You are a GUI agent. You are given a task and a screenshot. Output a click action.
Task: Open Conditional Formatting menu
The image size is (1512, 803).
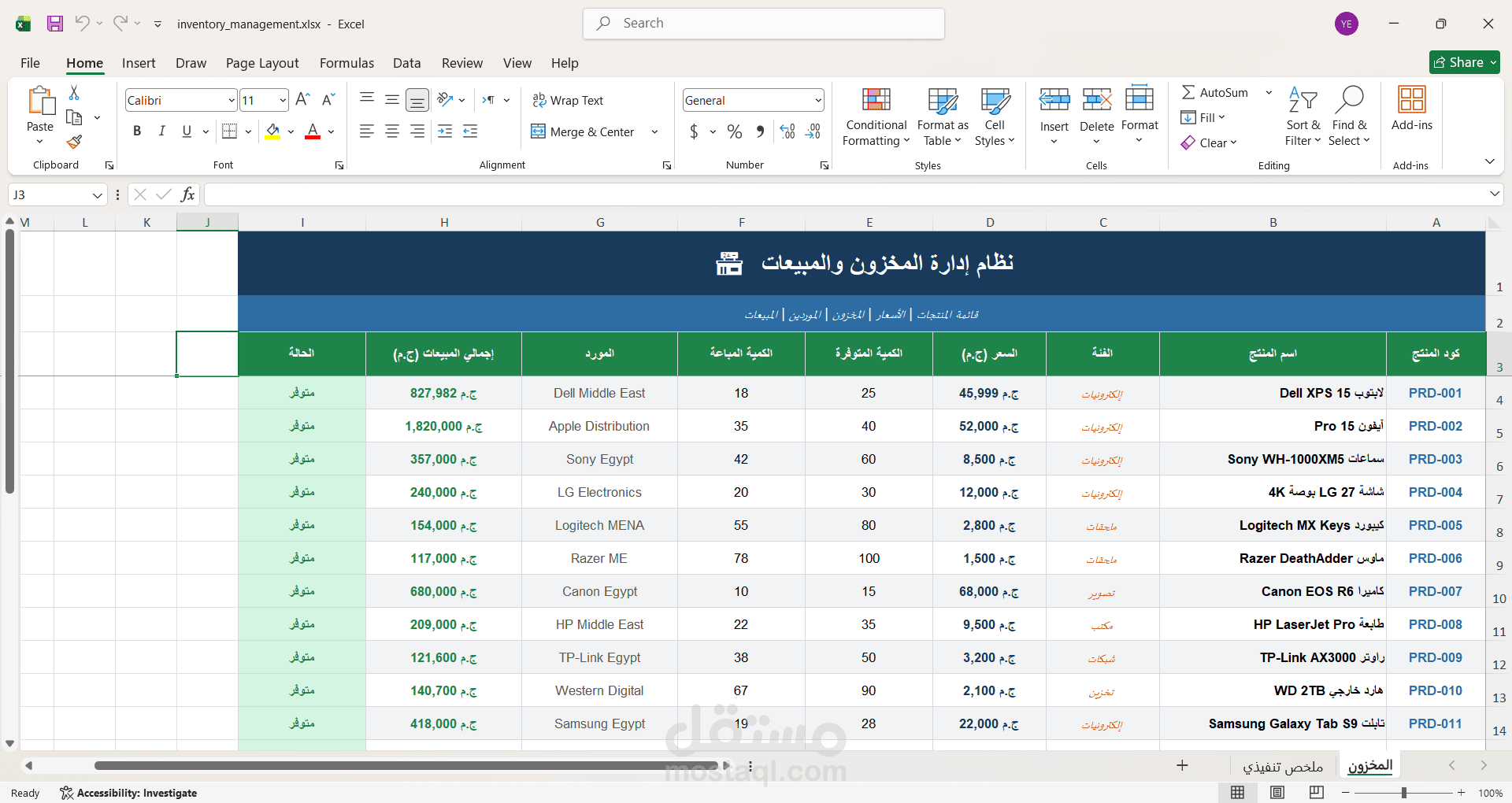tap(876, 117)
